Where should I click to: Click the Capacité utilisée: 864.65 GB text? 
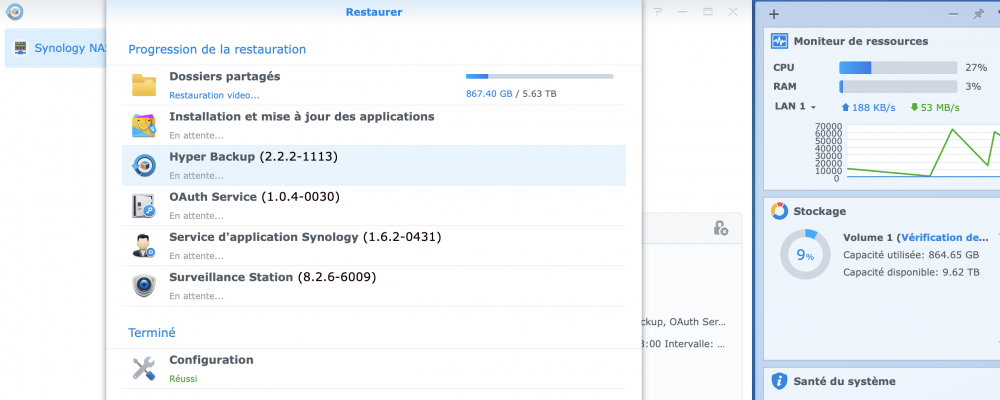(911, 255)
